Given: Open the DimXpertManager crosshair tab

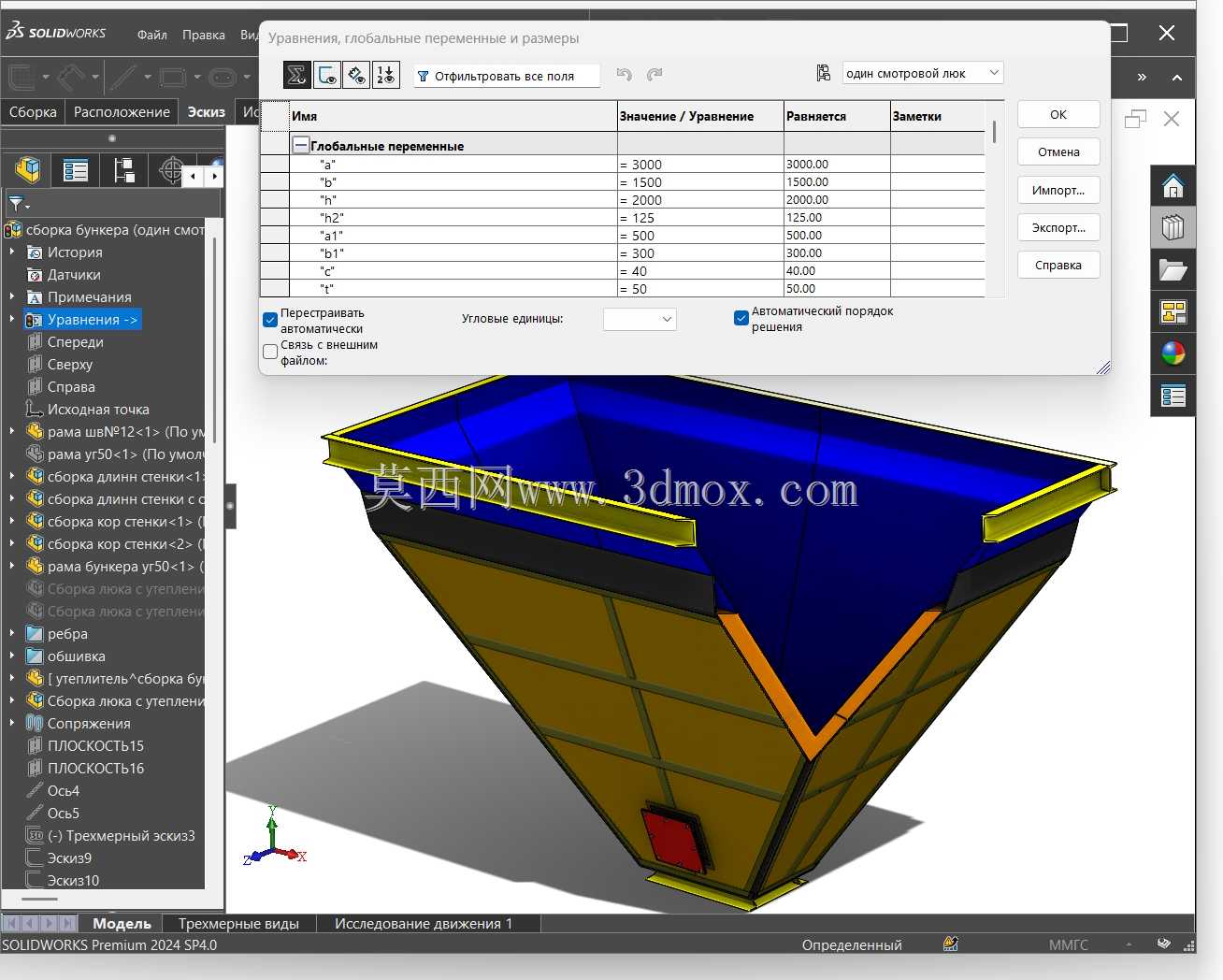Looking at the screenshot, I should [170, 170].
